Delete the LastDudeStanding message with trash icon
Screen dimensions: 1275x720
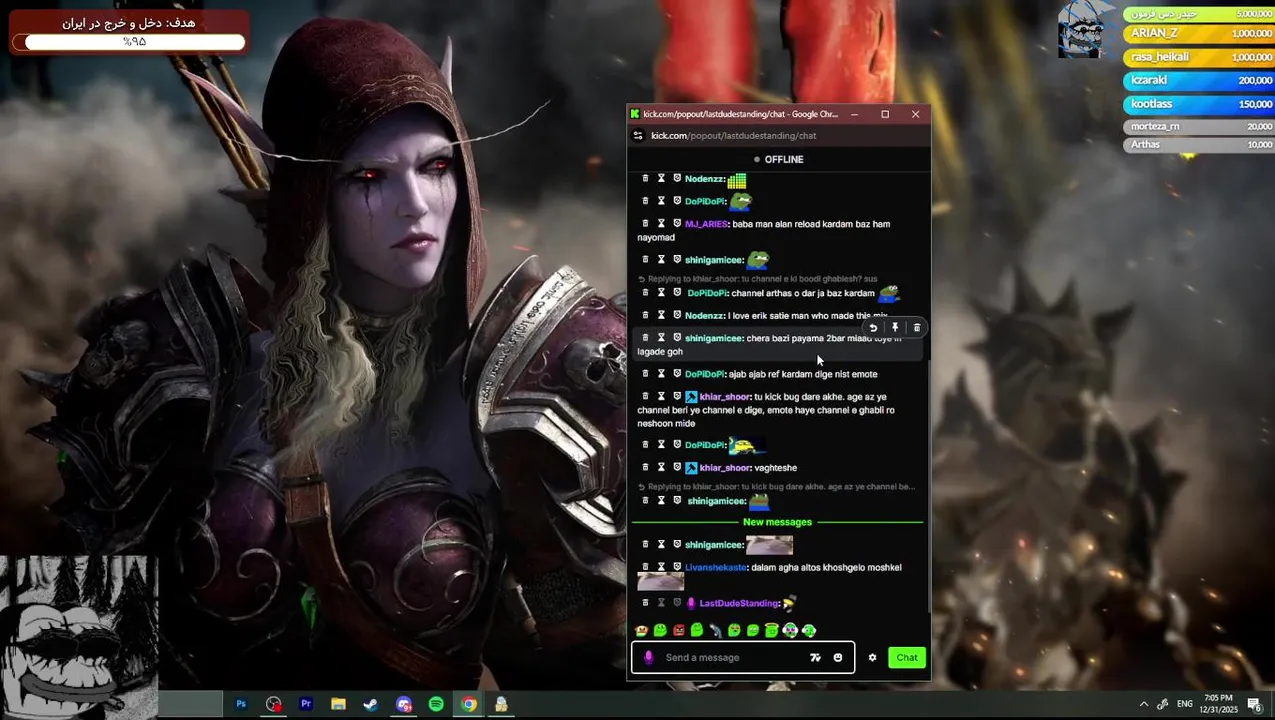[645, 603]
